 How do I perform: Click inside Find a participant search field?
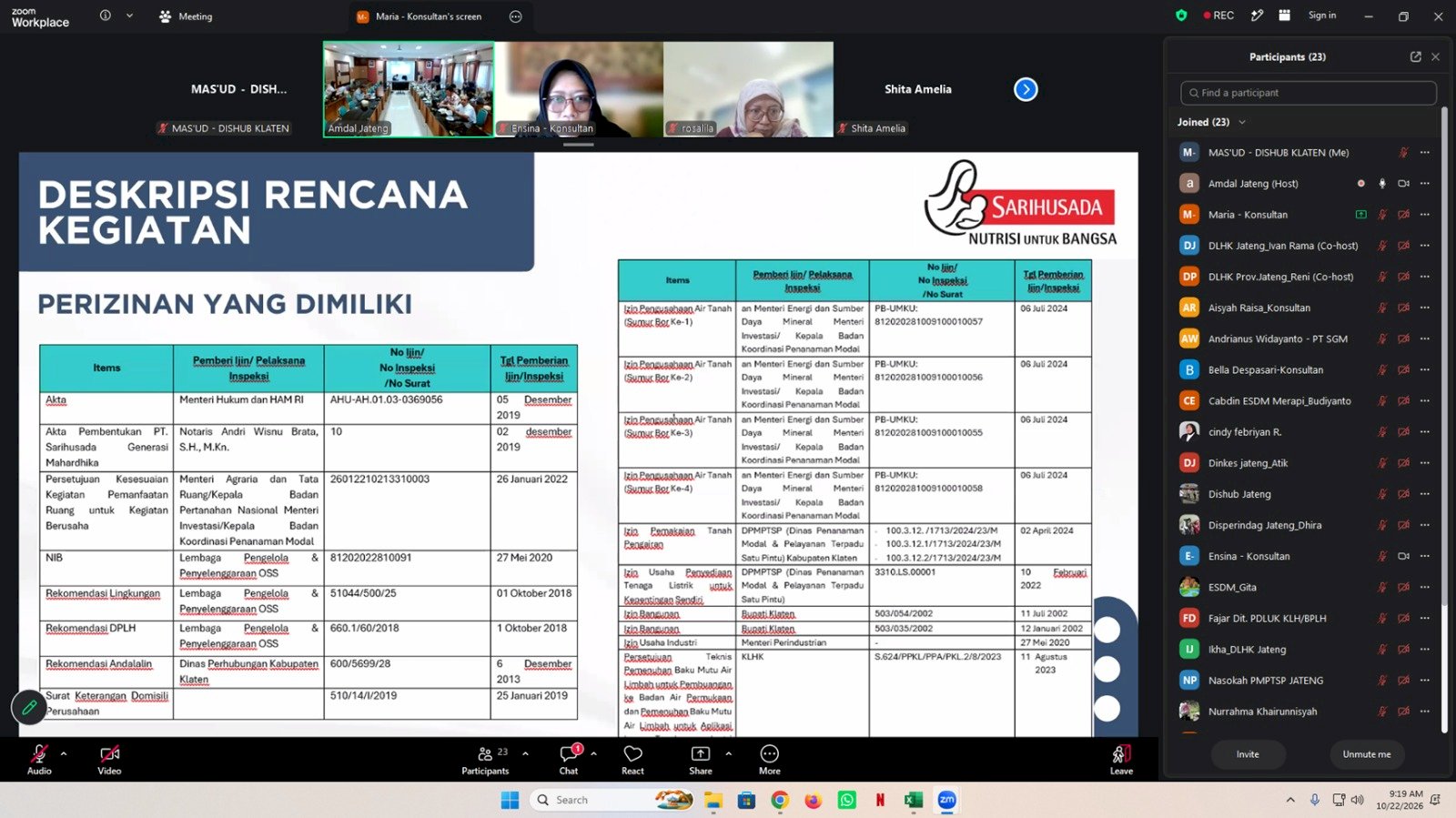[x=1309, y=93]
